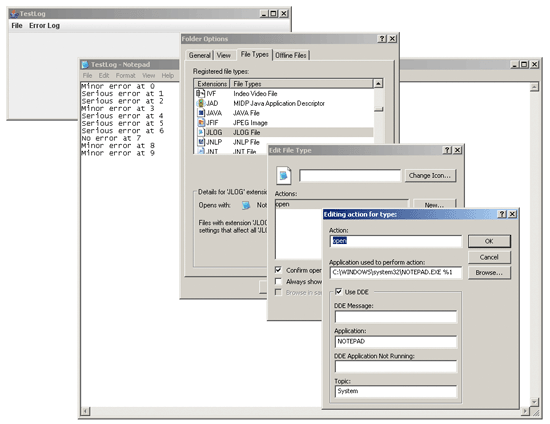Viewport: 550px width, 424px height.
Task: Select the JFIF JPEG Image icon
Action: tap(201, 122)
